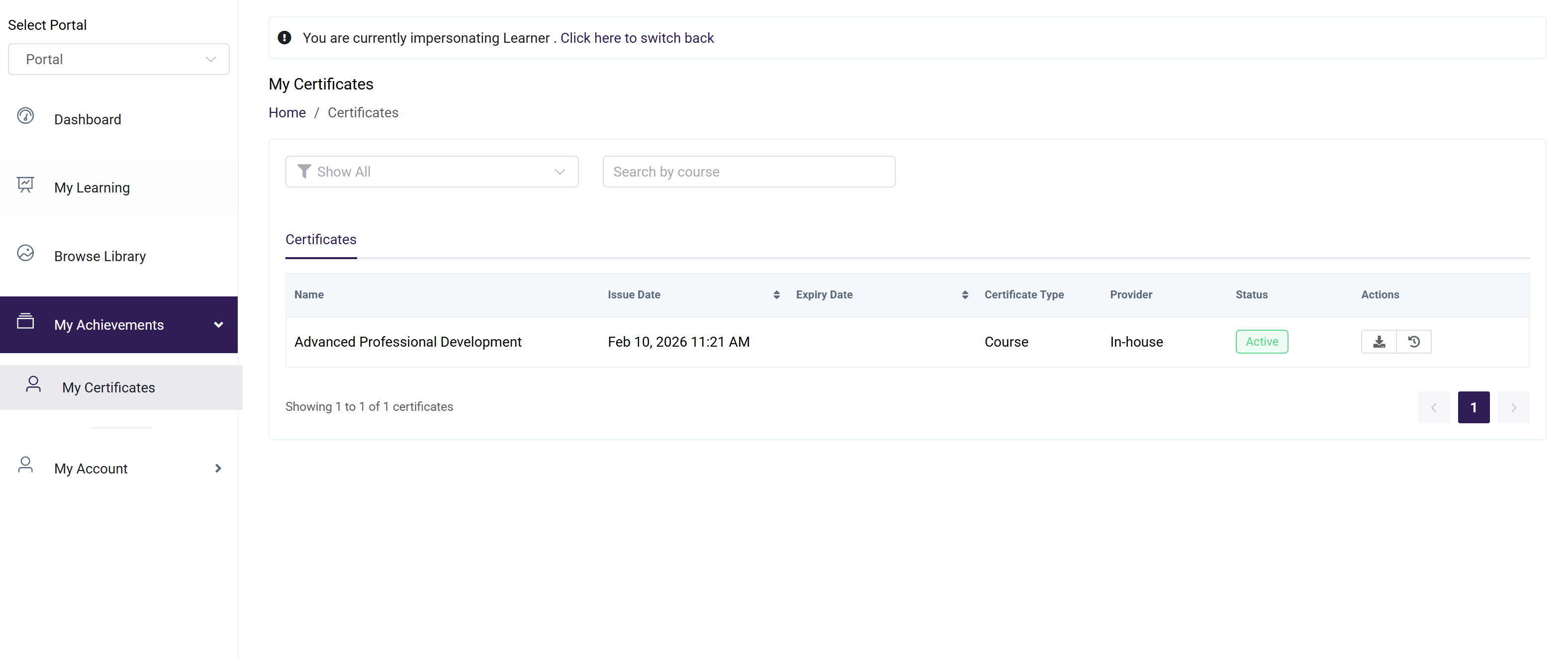Sort the table by Expiry Date

[964, 294]
